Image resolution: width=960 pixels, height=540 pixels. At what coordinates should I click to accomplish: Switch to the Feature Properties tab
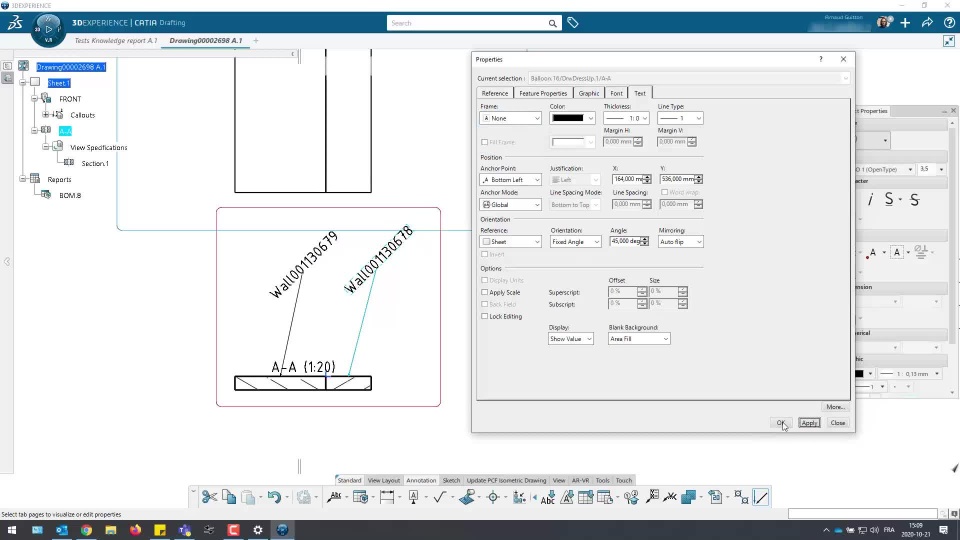click(543, 93)
